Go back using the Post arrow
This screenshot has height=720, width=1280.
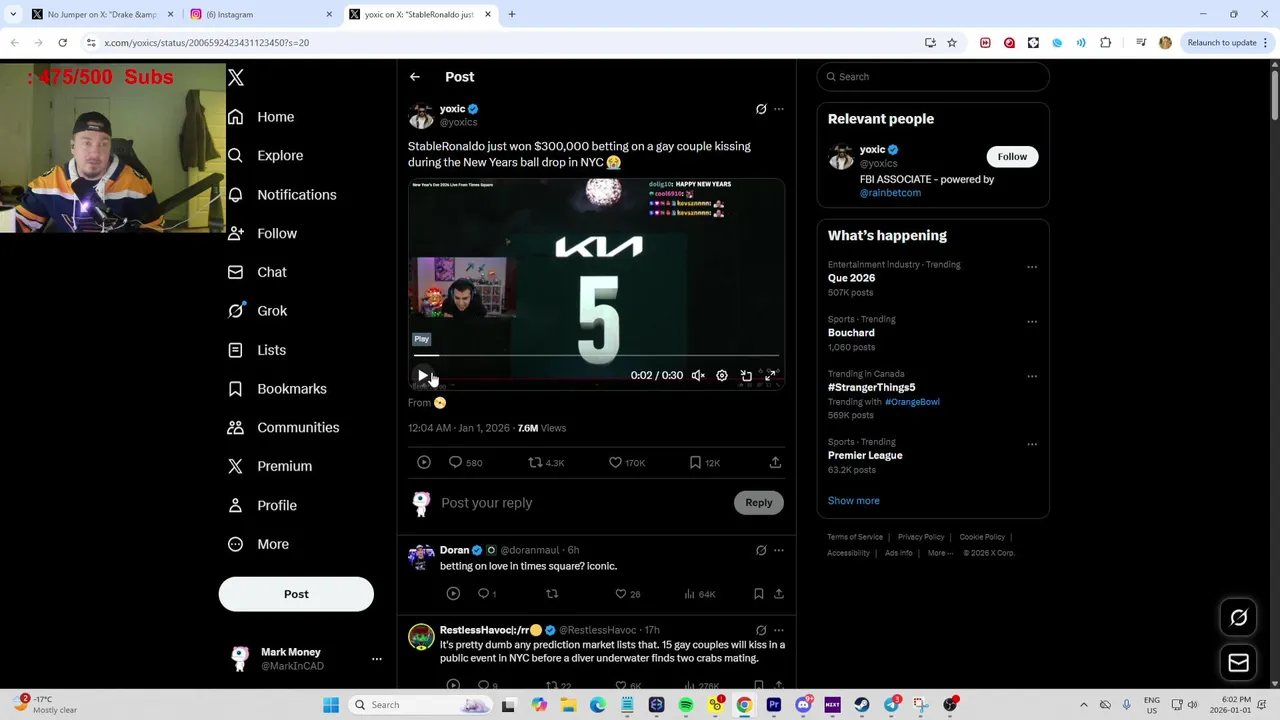[x=414, y=77]
